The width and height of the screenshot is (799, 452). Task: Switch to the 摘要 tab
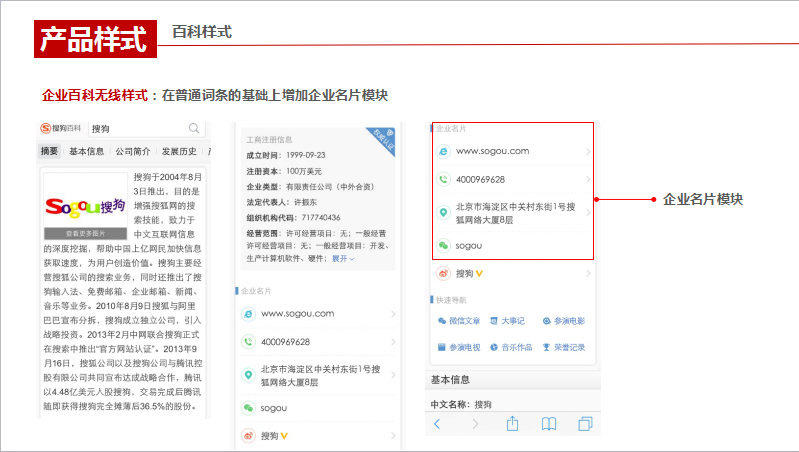49,151
